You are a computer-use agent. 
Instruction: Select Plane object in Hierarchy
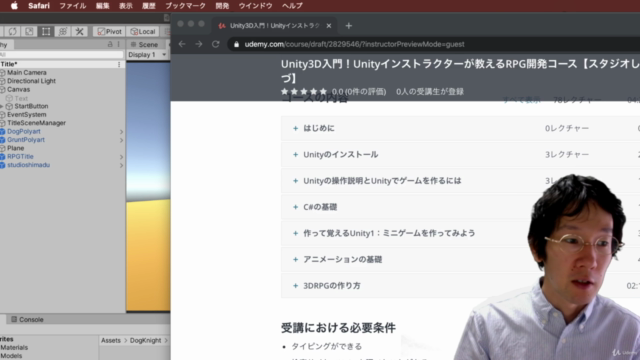click(16, 148)
